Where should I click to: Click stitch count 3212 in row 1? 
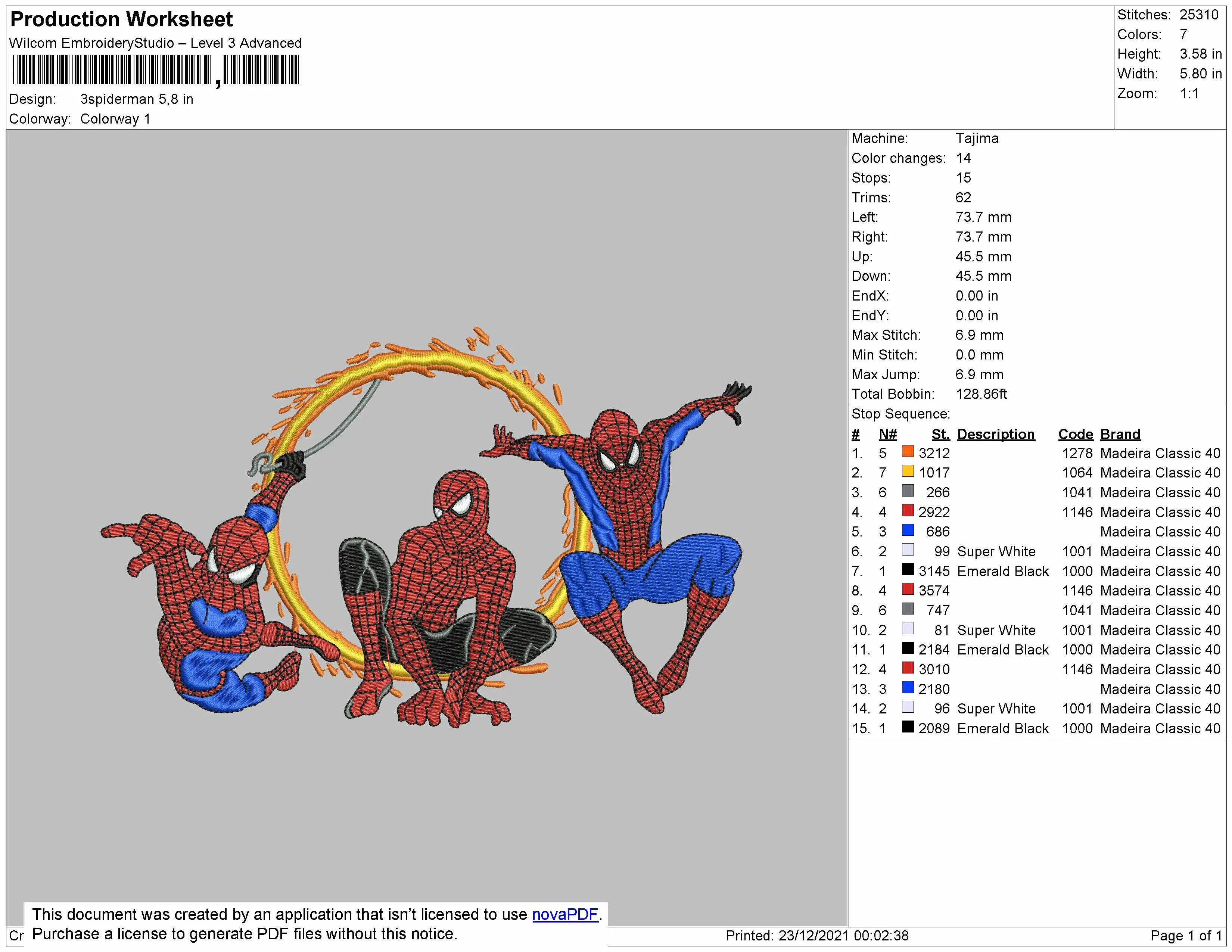(934, 454)
